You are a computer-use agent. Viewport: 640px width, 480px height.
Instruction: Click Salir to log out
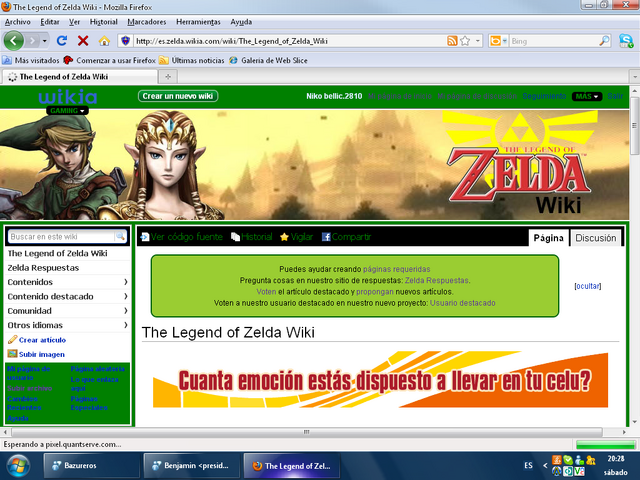[x=615, y=96]
